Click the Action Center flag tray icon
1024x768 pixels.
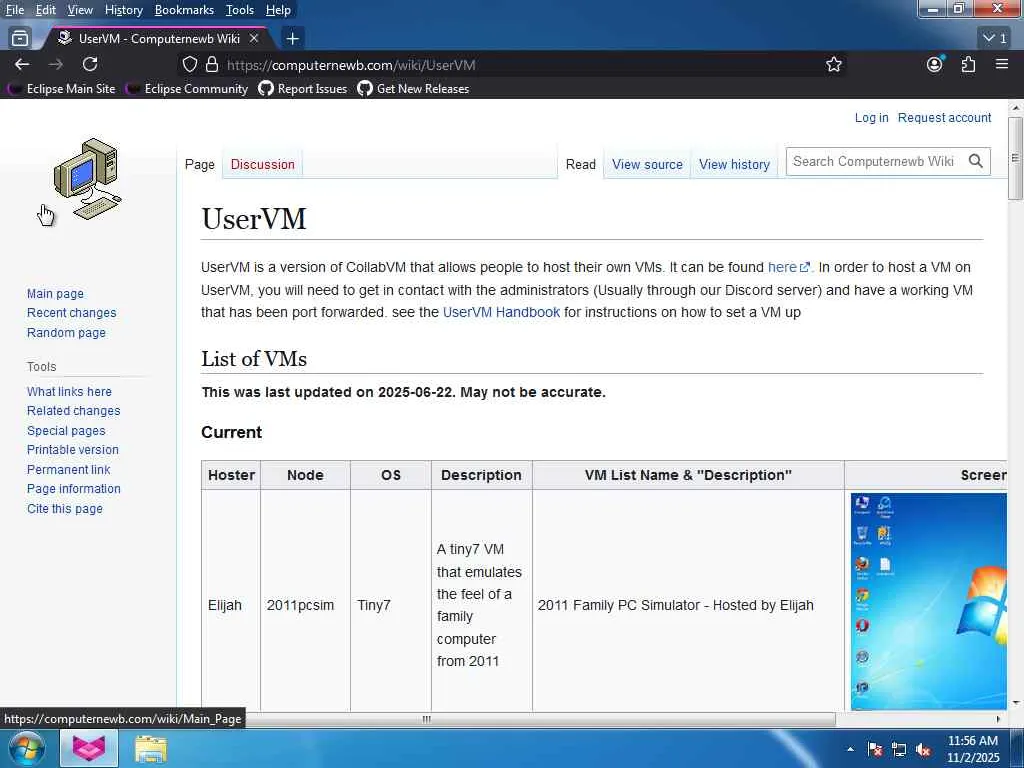[x=875, y=749]
